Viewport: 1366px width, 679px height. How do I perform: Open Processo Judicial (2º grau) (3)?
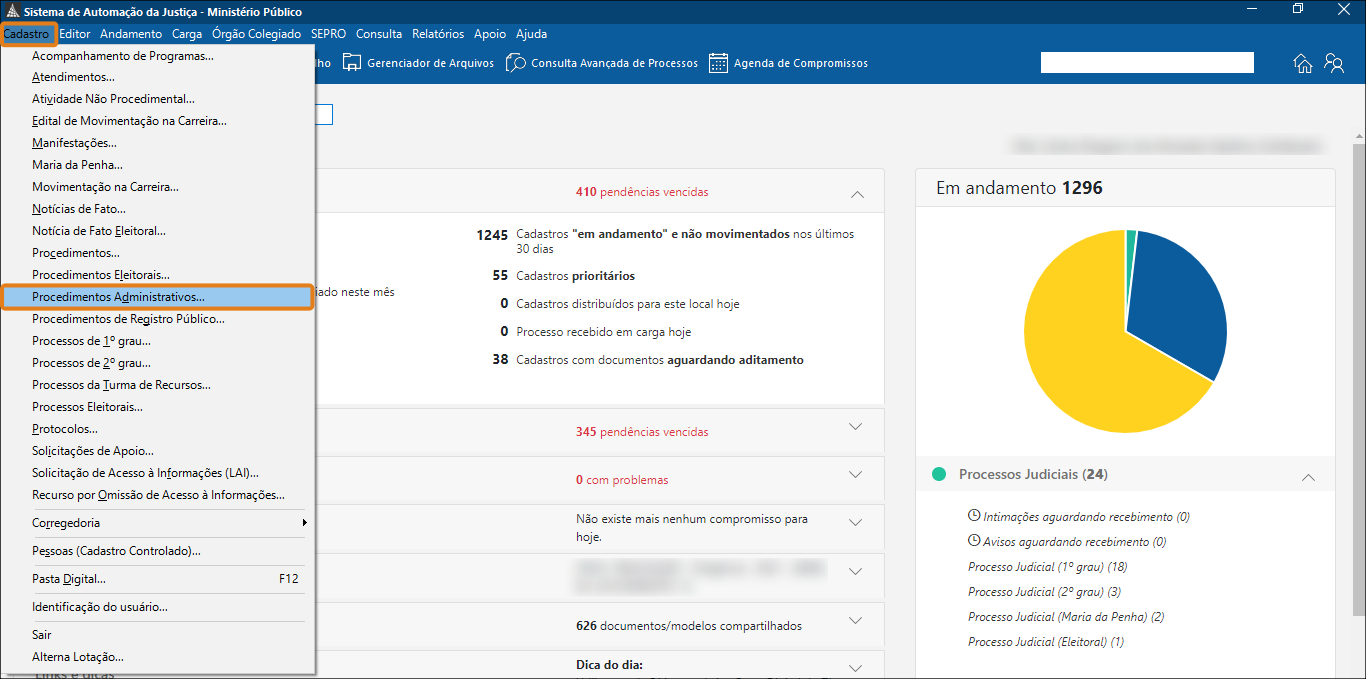coord(1045,592)
